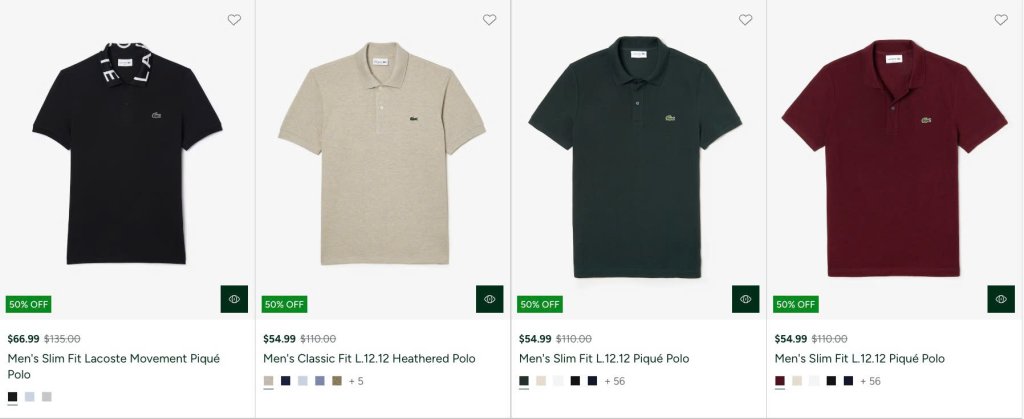This screenshot has height=419, width=1024.
Task: Choose grey swatch for Movement Piqué Polo
Action: tap(47, 397)
